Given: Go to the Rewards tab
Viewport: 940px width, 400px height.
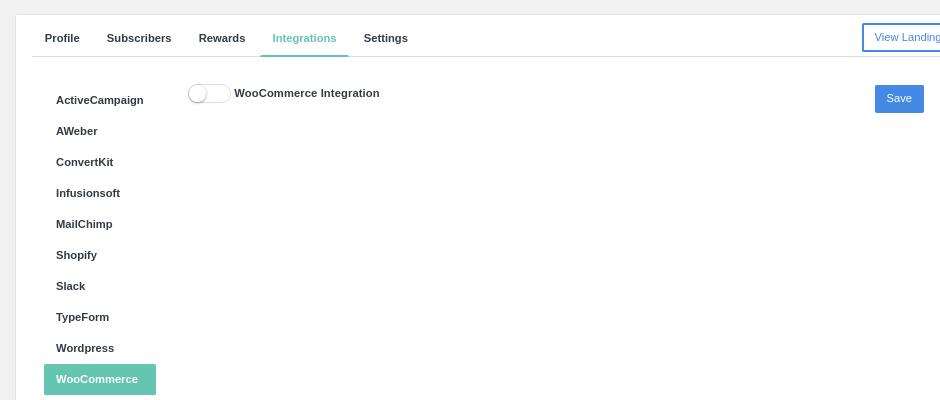Looking at the screenshot, I should (222, 38).
